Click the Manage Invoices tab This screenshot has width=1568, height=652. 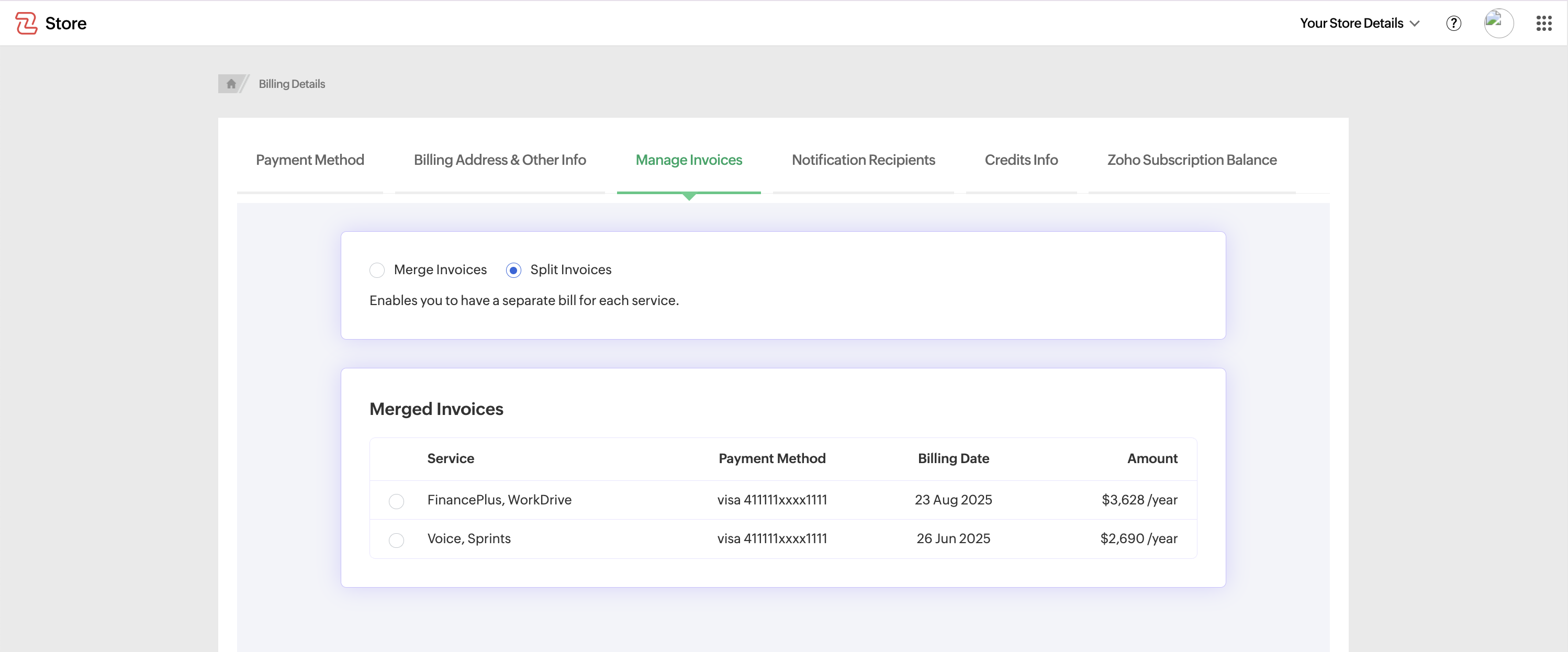pos(688,160)
